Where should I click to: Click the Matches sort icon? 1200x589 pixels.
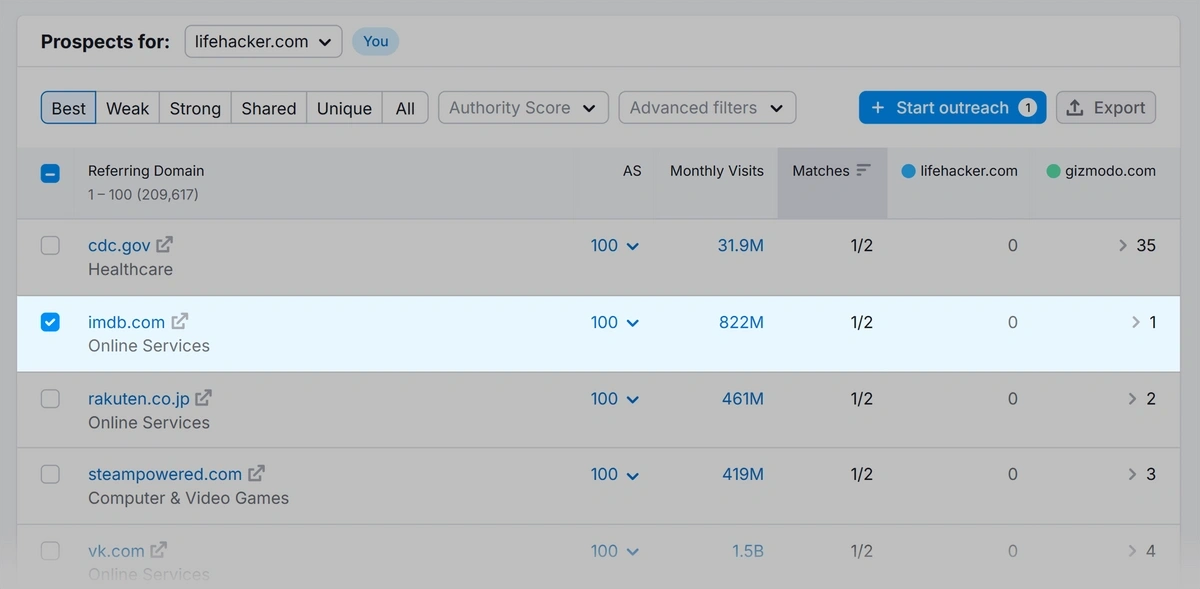(864, 170)
